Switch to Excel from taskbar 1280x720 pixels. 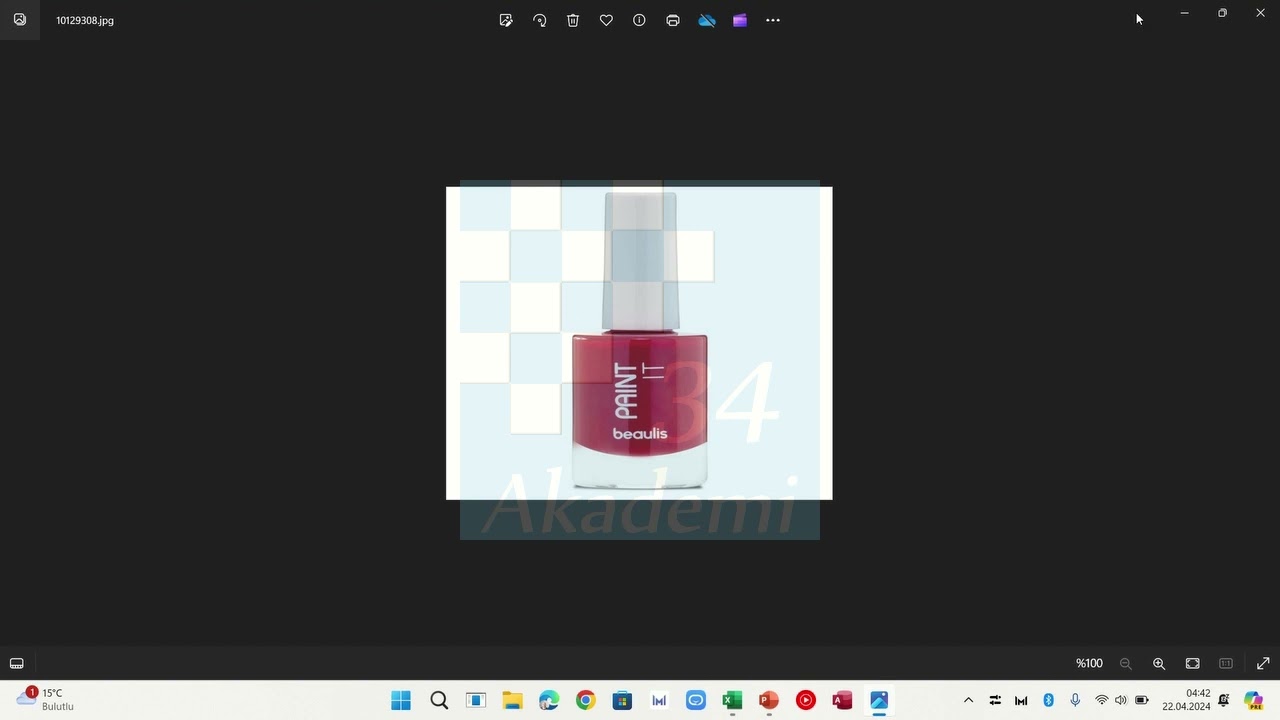point(732,700)
